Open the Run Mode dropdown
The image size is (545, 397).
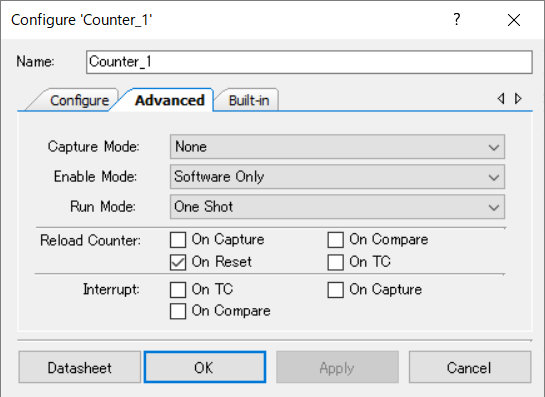click(x=337, y=206)
